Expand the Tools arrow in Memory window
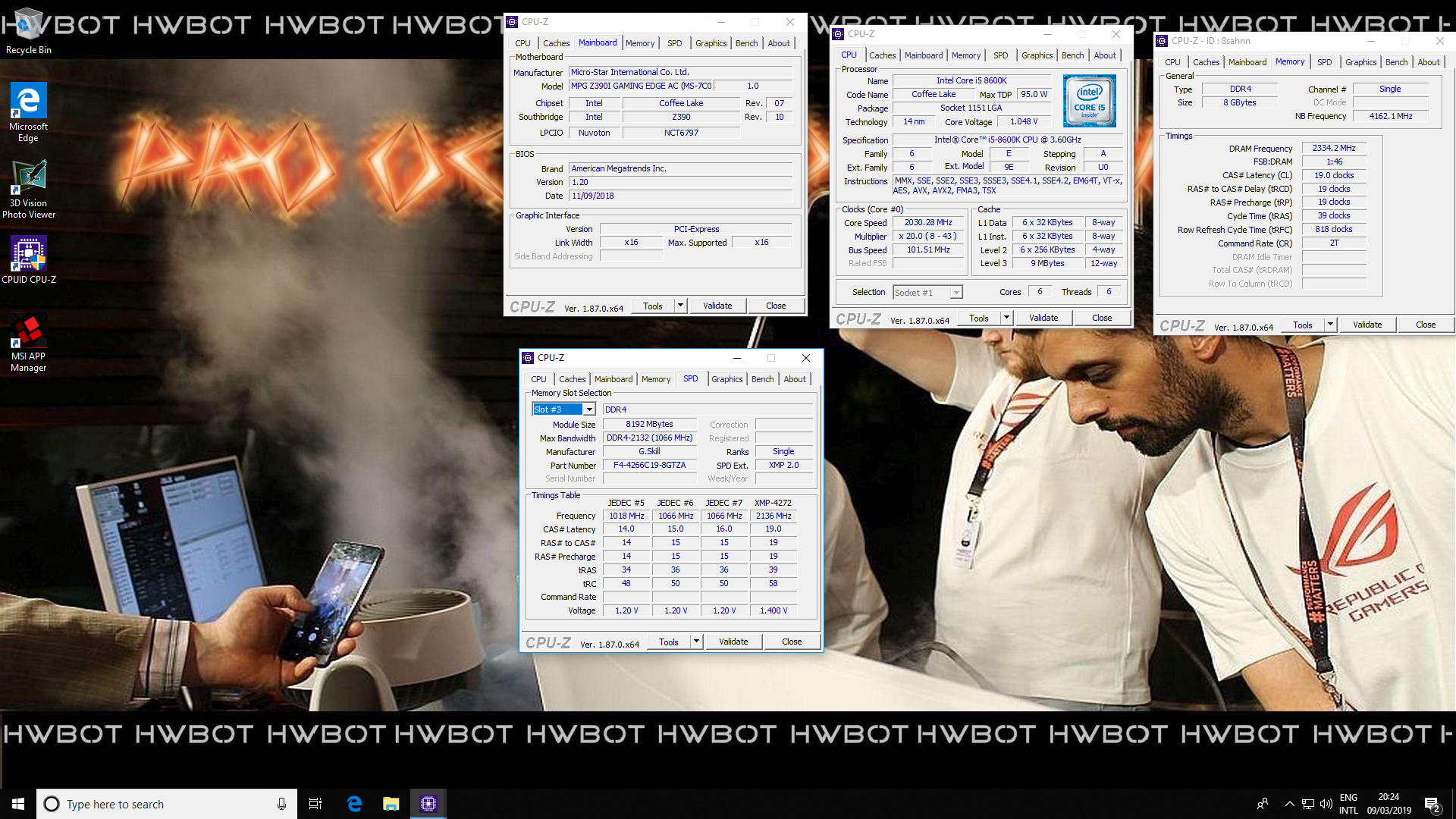Image resolution: width=1456 pixels, height=819 pixels. pos(1330,325)
